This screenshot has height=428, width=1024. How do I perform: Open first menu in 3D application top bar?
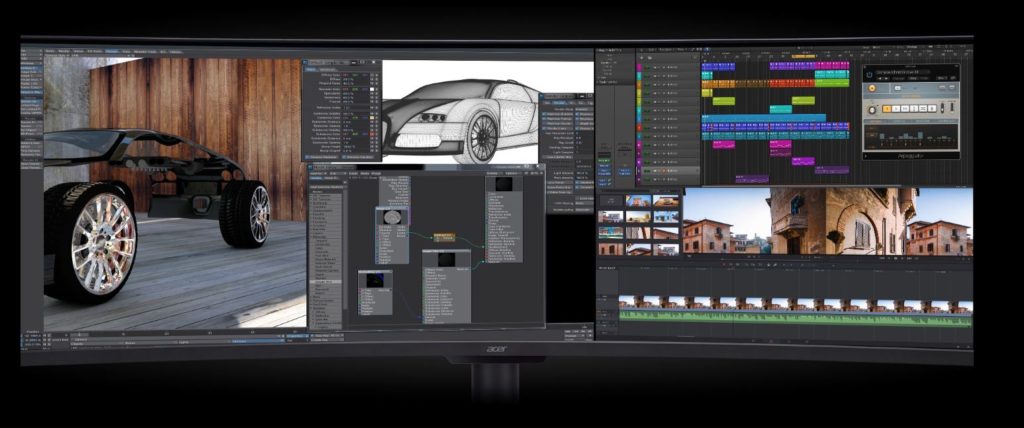pos(49,50)
